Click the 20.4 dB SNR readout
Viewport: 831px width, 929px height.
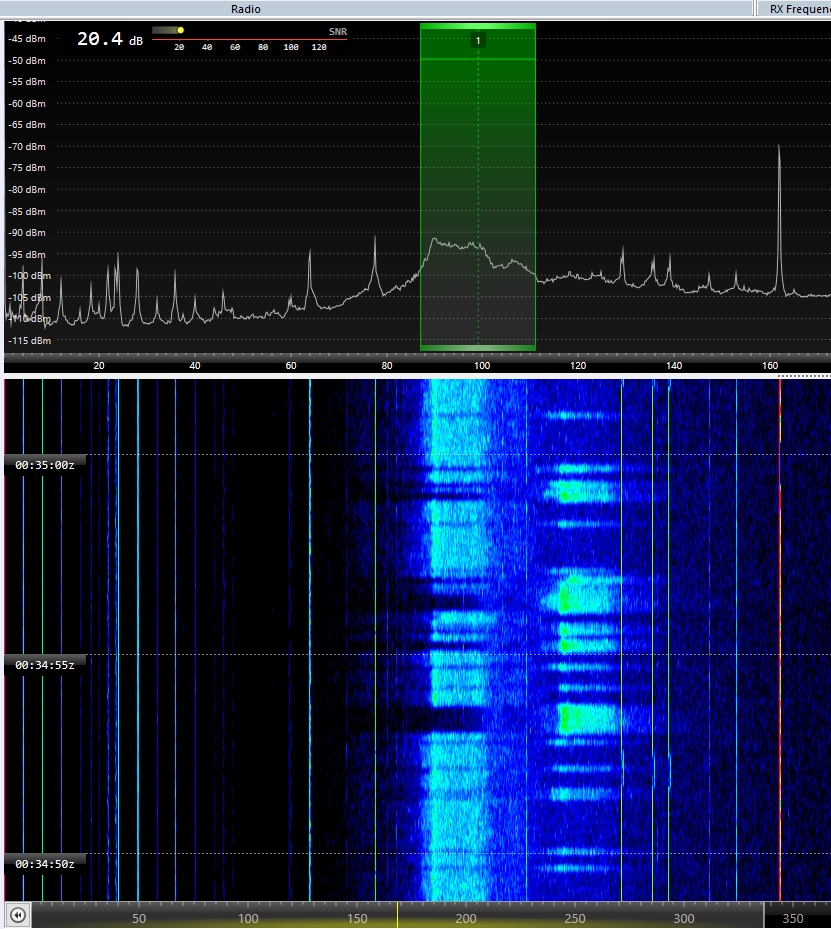point(110,40)
